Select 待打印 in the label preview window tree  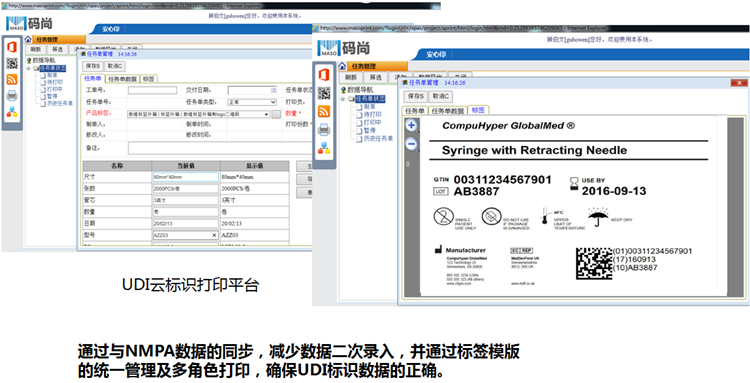point(373,115)
